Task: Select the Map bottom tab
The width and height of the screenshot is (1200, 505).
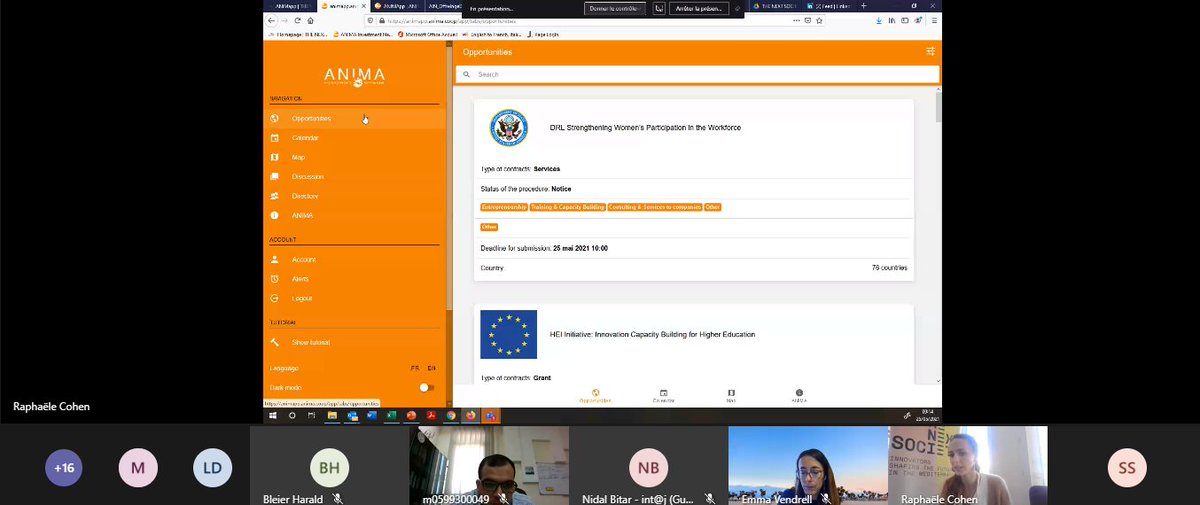Action: (731, 396)
